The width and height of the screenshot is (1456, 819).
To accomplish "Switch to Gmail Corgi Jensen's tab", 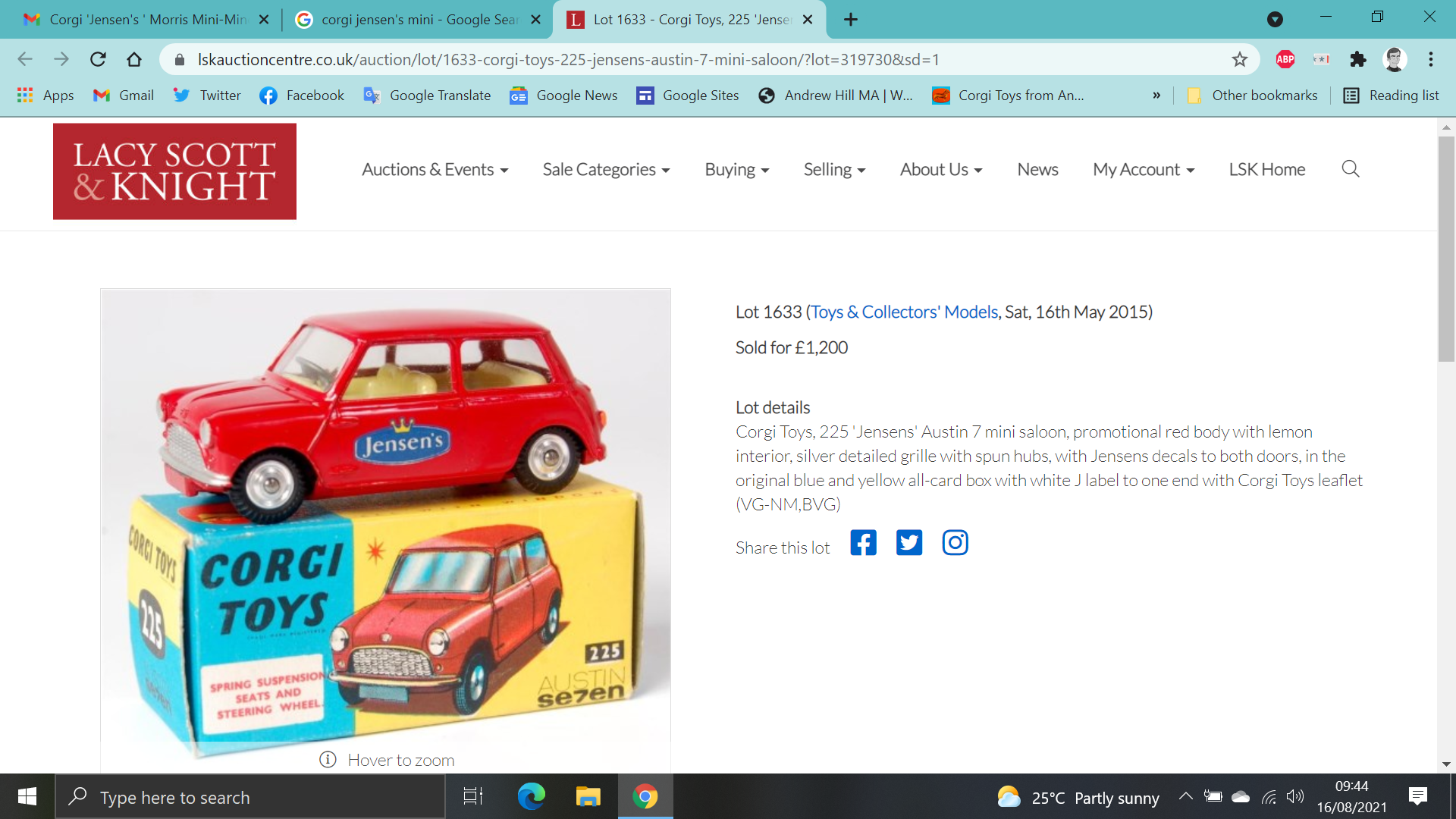I will 147,20.
